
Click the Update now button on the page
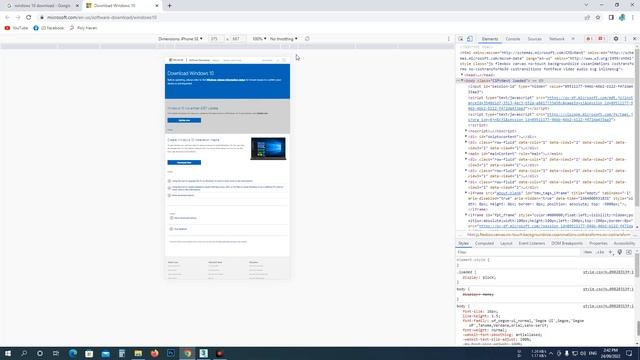point(184,120)
